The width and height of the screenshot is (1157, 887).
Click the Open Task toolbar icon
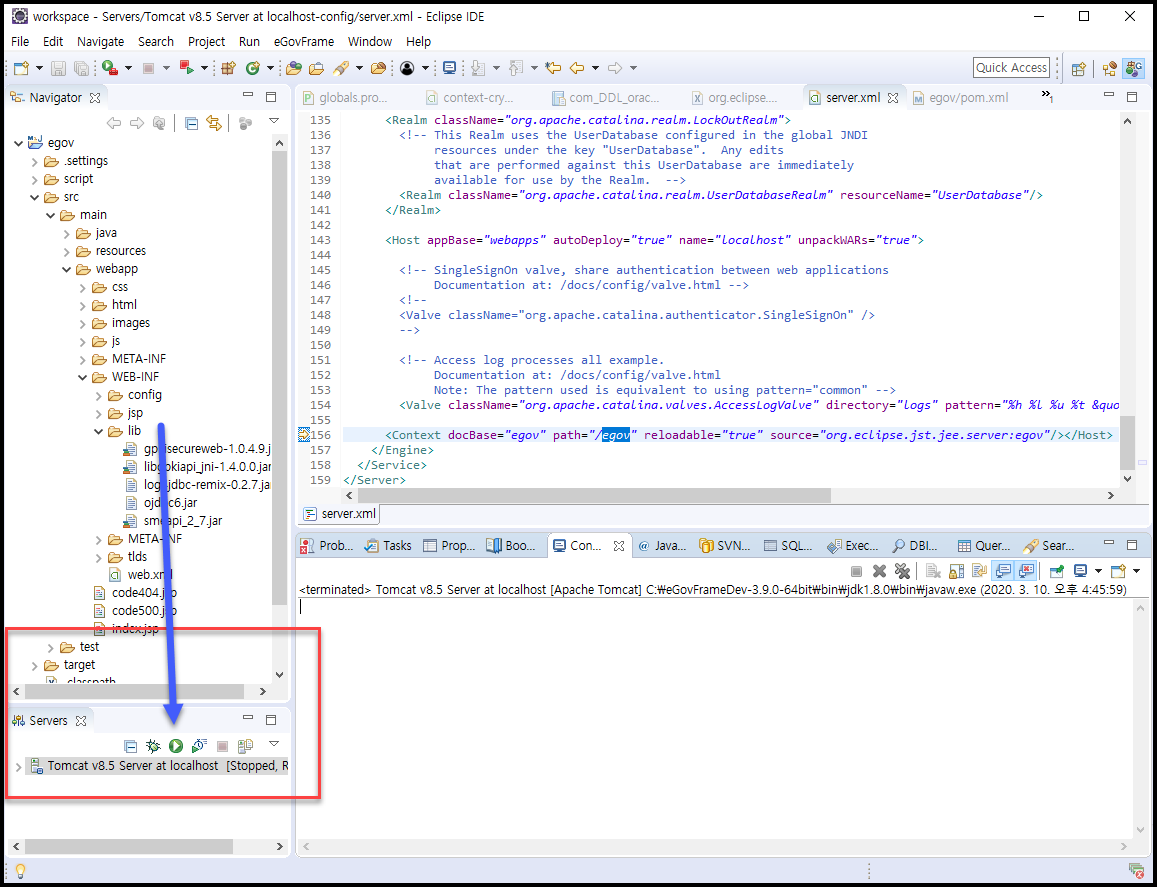[x=317, y=68]
